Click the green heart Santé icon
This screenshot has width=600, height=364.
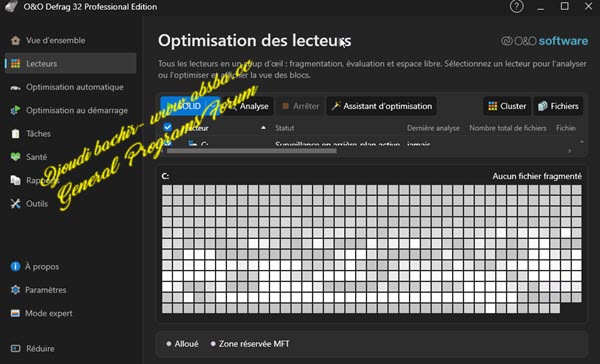coord(15,157)
